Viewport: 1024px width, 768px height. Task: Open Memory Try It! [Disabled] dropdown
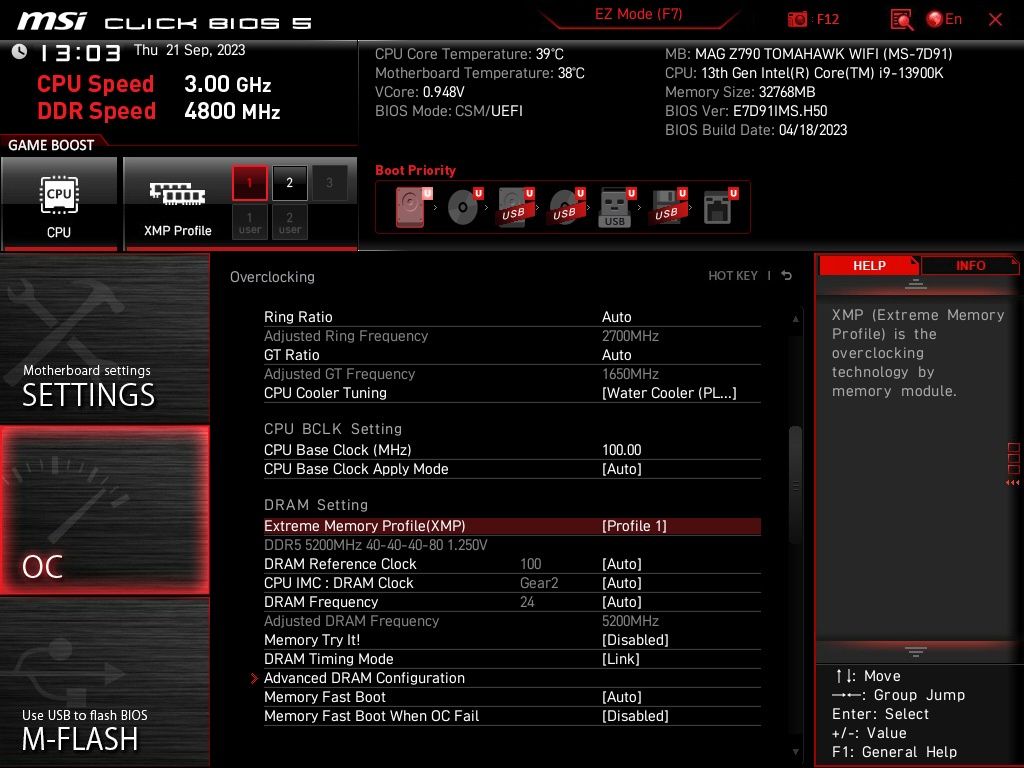coord(635,640)
